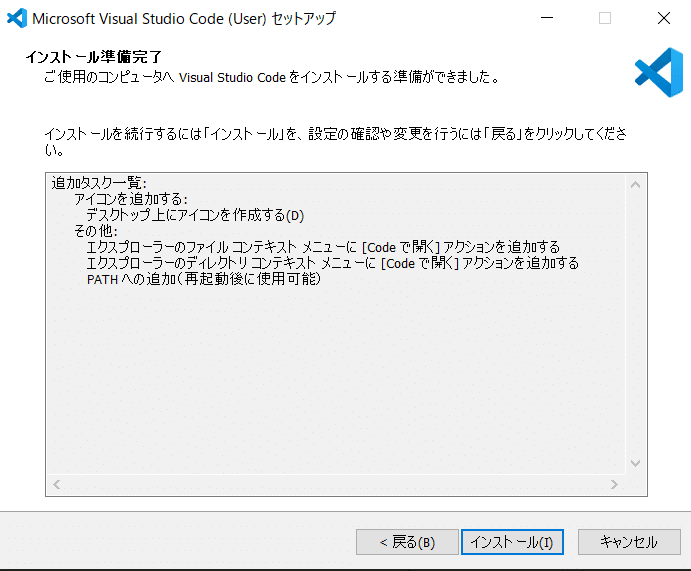This screenshot has width=691, height=571.
Task: Click the アイコンを追加する: line
Action: click(x=131, y=199)
